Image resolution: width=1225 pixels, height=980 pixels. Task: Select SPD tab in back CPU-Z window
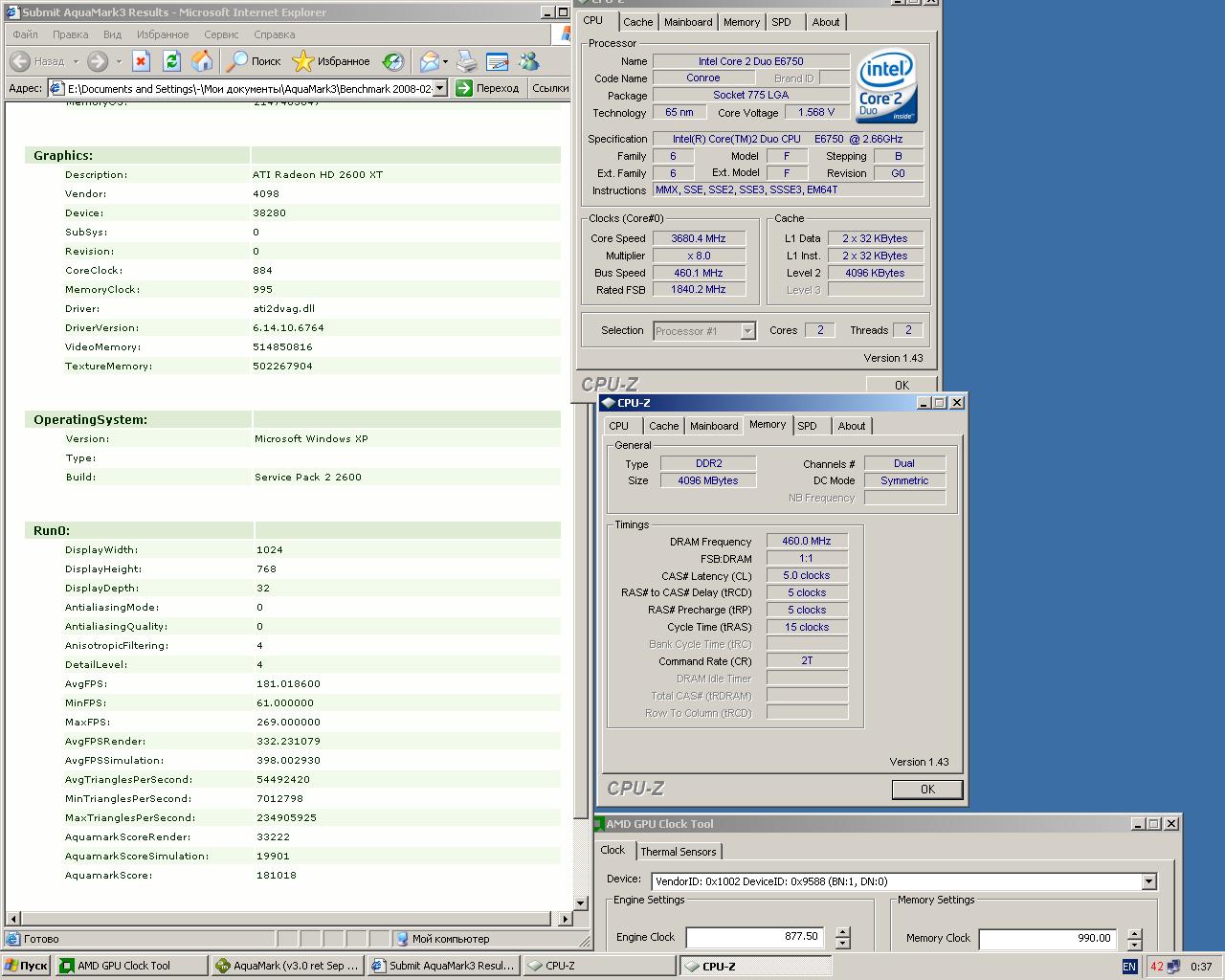(x=782, y=22)
